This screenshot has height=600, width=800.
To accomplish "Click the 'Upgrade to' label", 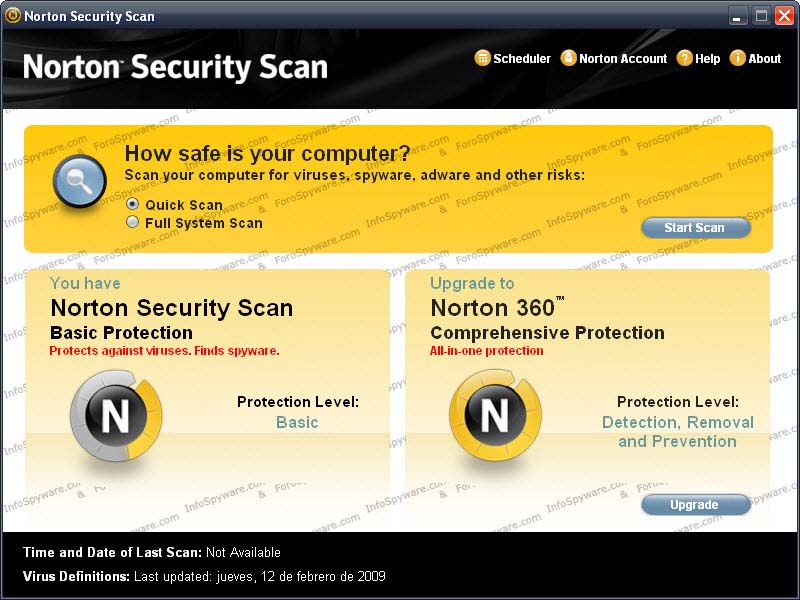I will click(472, 284).
